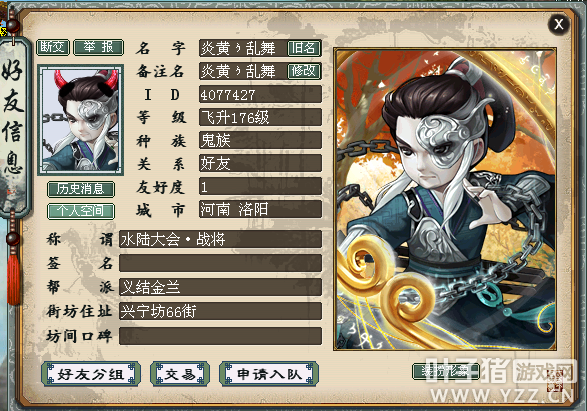Image resolution: width=587 pixels, height=411 pixels.
Task: Open the 个人空间 personal space
Action: click(80, 211)
